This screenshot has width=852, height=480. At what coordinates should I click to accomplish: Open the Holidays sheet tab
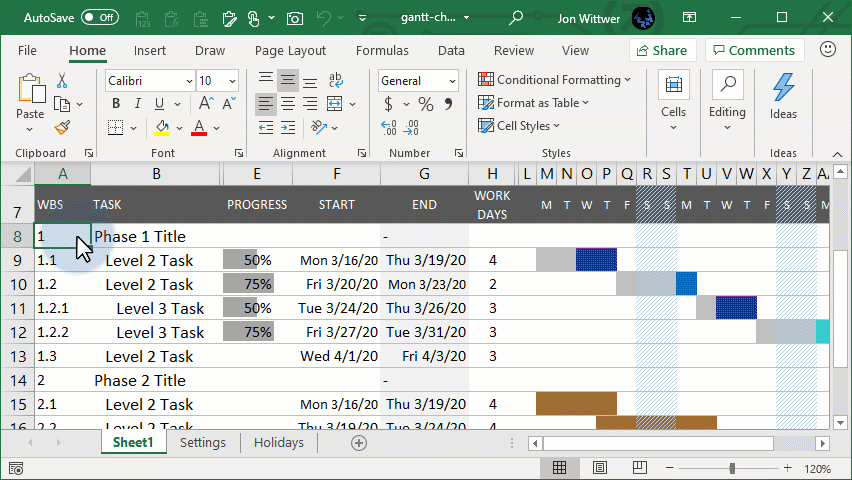coord(279,442)
